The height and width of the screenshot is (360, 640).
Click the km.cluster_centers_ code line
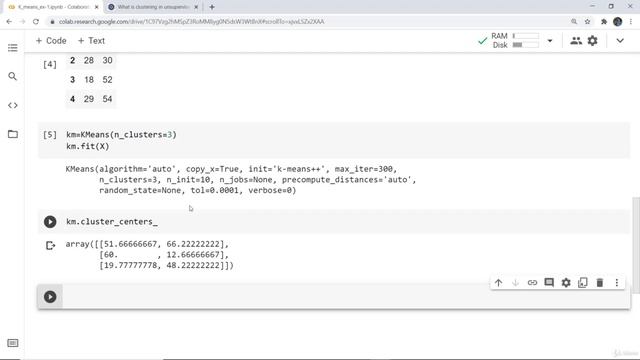point(112,222)
